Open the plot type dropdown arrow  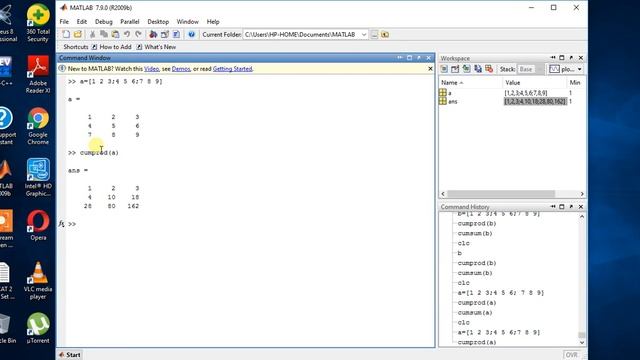point(580,69)
